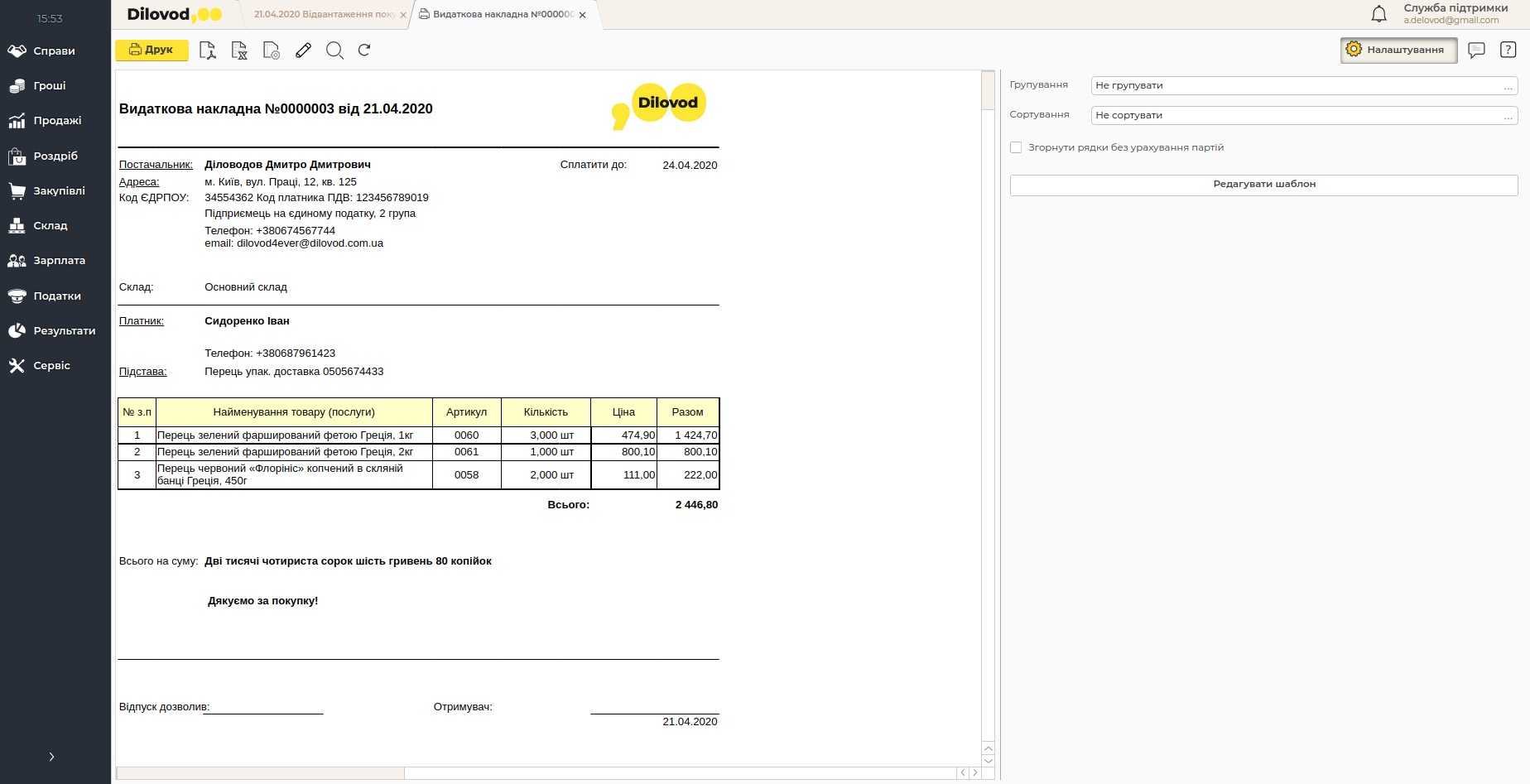This screenshot has width=1530, height=784.
Task: Expand the left sidebar with chevron
Action: 51,757
